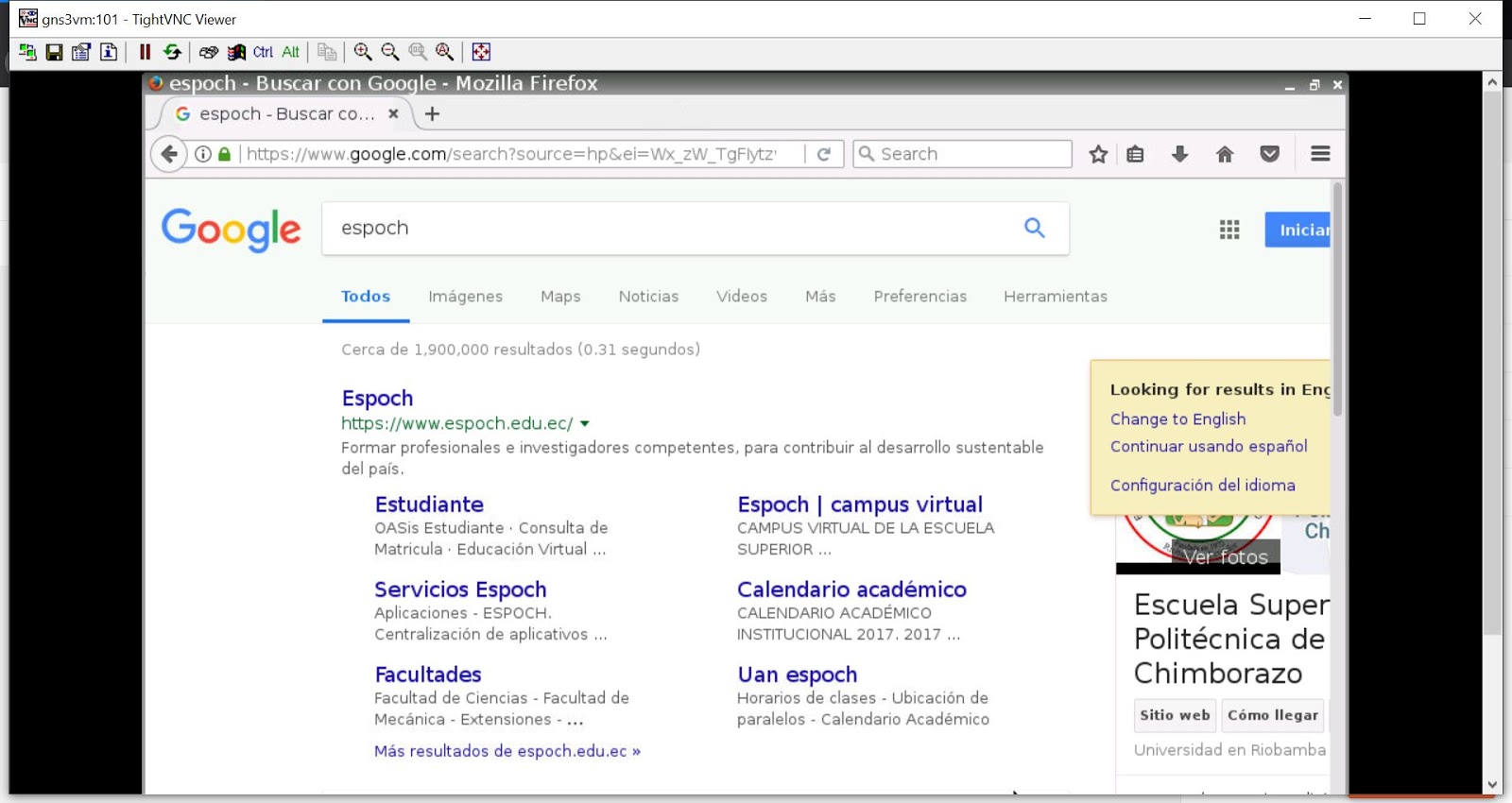Zoom in the VNC viewer
Image resolution: width=1512 pixels, height=803 pixels.
click(x=363, y=52)
